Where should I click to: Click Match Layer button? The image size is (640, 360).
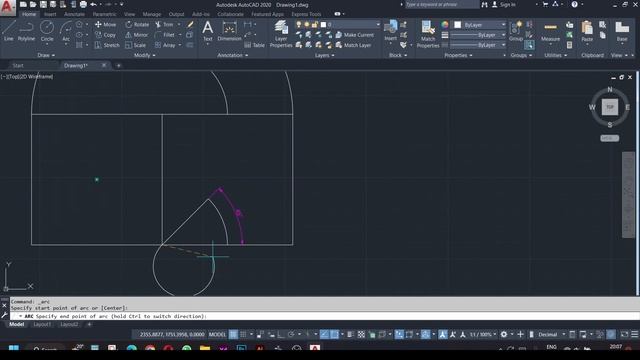click(353, 45)
